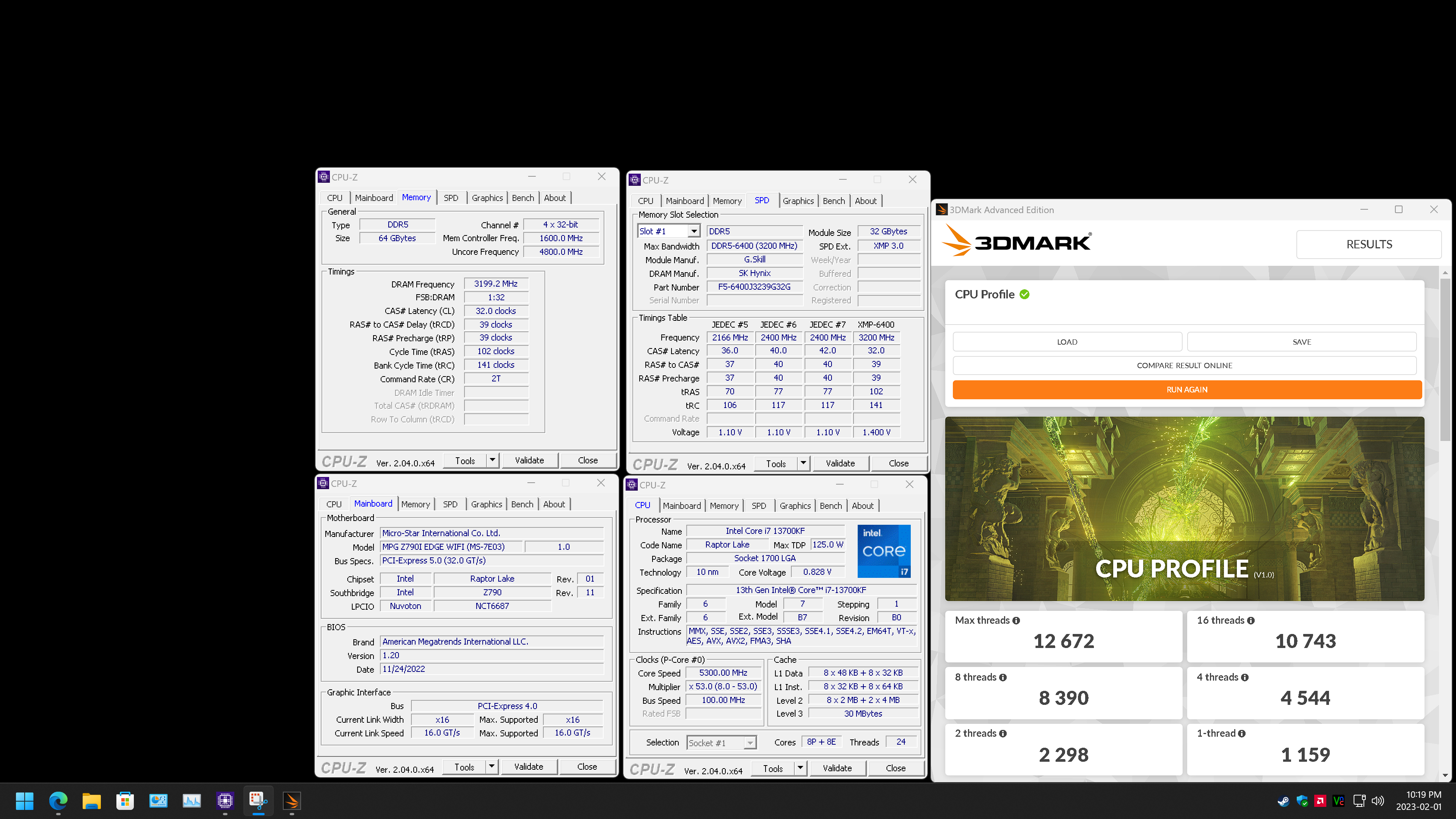Open Socket #1 selection dropdown in CPU window
The image size is (1456, 819).
click(x=722, y=743)
